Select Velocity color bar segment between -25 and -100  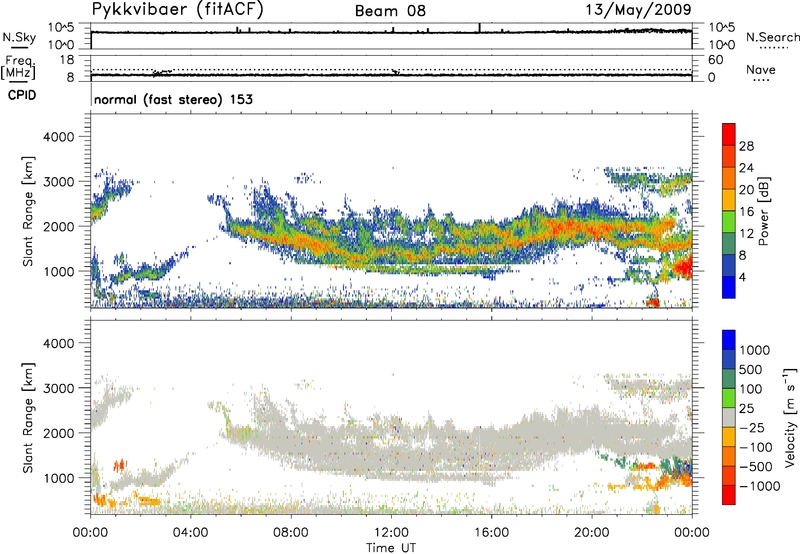click(x=729, y=437)
